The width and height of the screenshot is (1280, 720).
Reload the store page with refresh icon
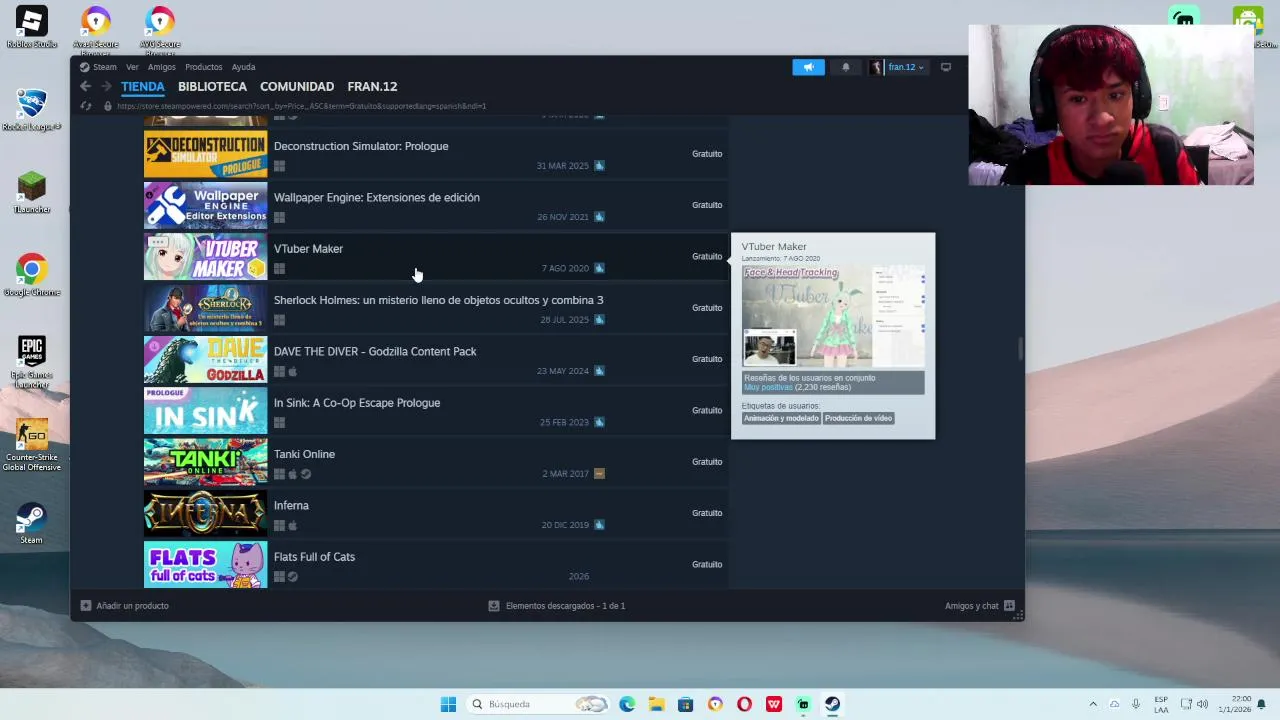tap(85, 106)
